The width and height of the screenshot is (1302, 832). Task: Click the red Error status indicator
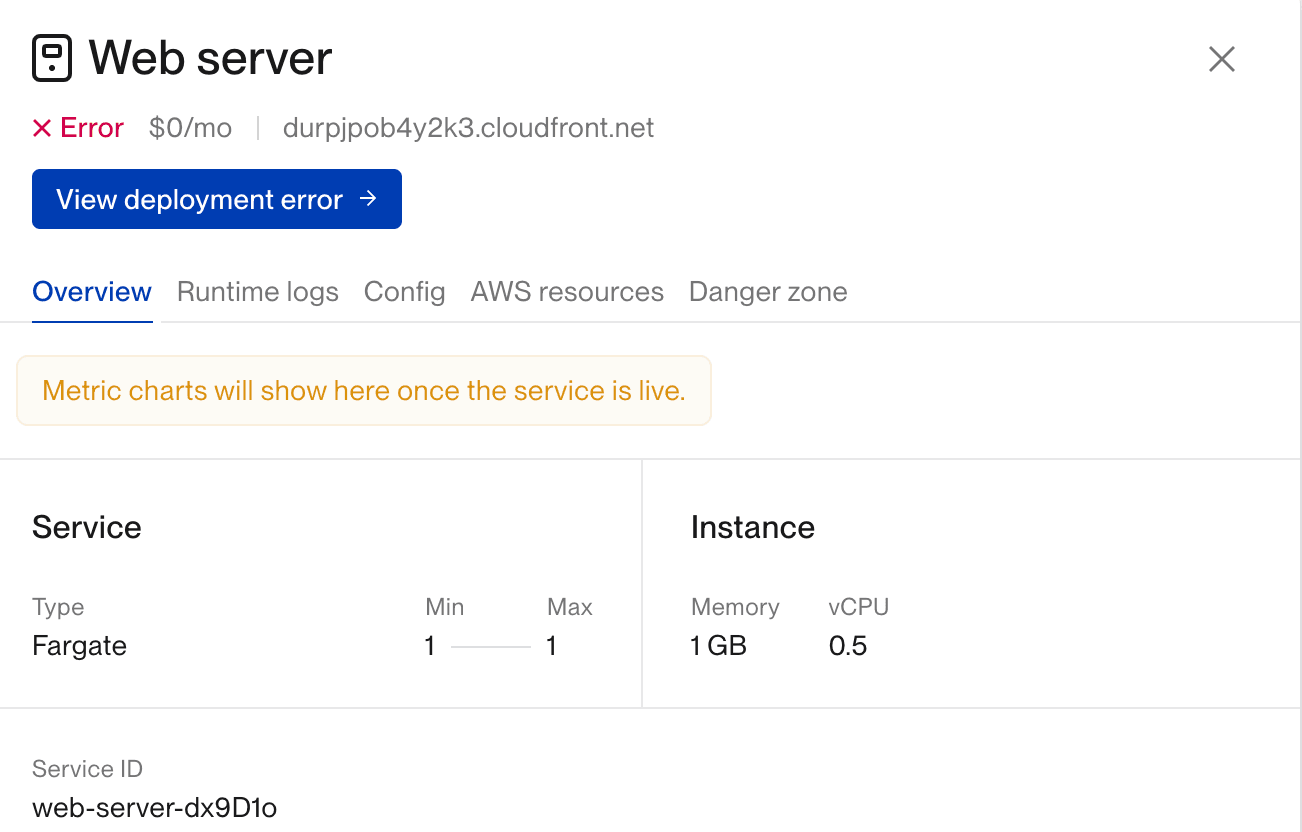click(x=78, y=128)
